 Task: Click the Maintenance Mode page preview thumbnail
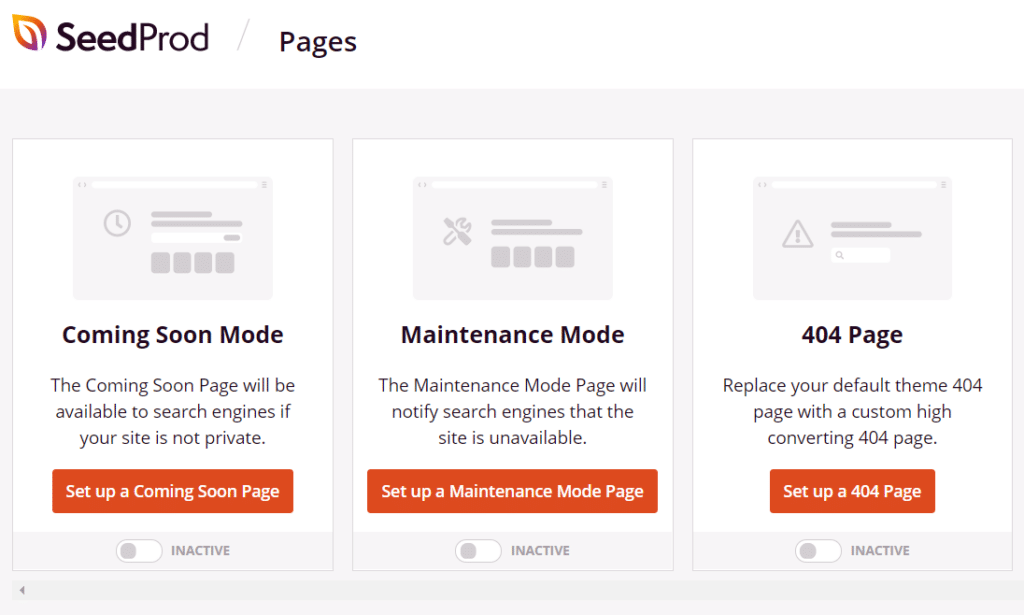tap(513, 238)
